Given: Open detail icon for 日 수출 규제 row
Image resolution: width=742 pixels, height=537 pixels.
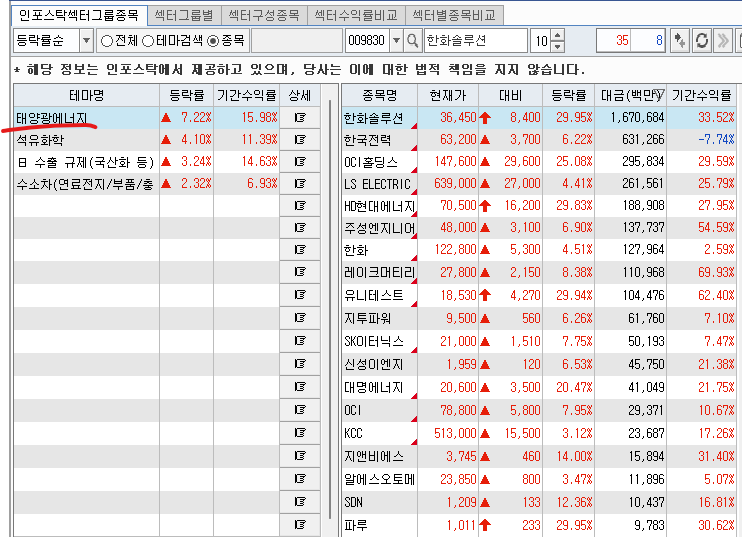Looking at the screenshot, I should coord(300,162).
